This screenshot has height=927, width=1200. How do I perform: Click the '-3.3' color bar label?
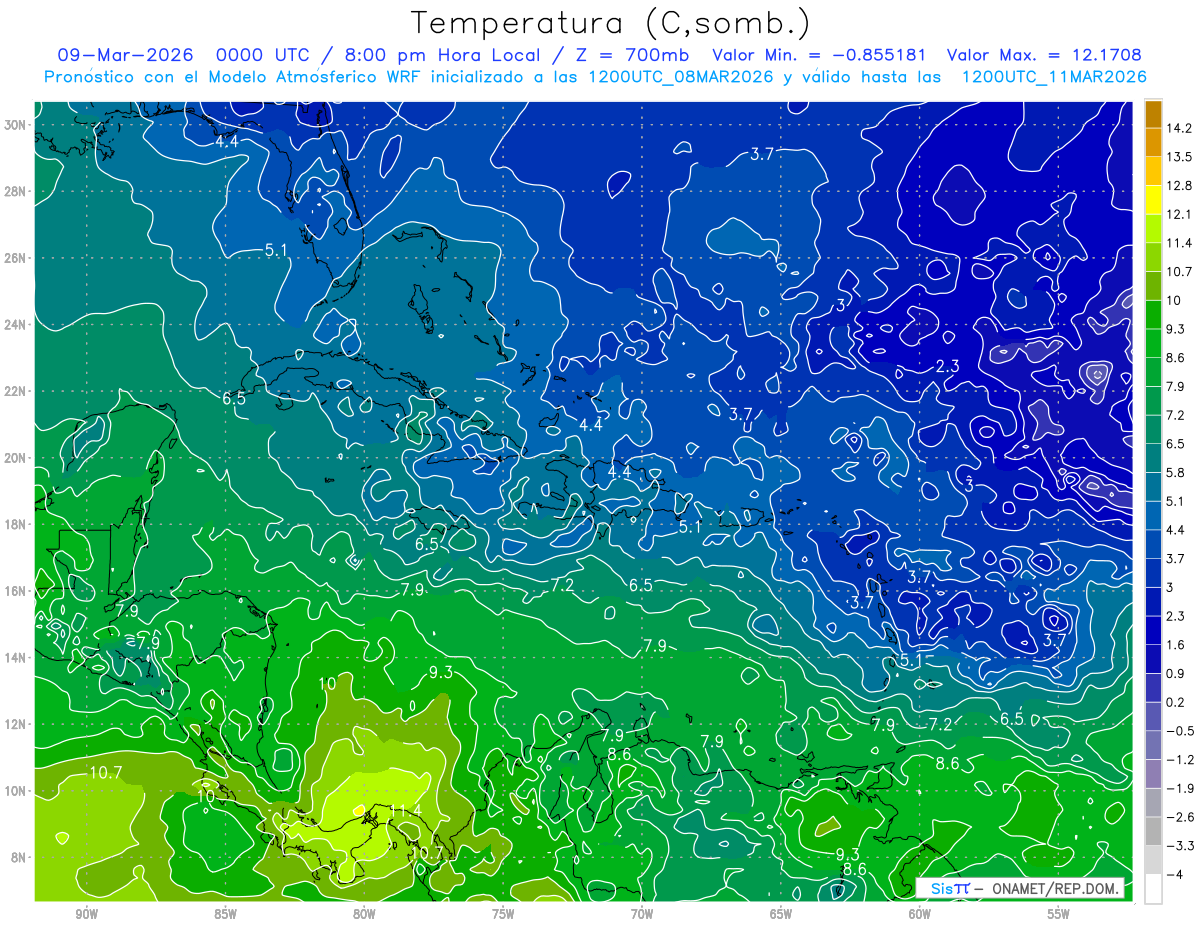pos(1178,846)
